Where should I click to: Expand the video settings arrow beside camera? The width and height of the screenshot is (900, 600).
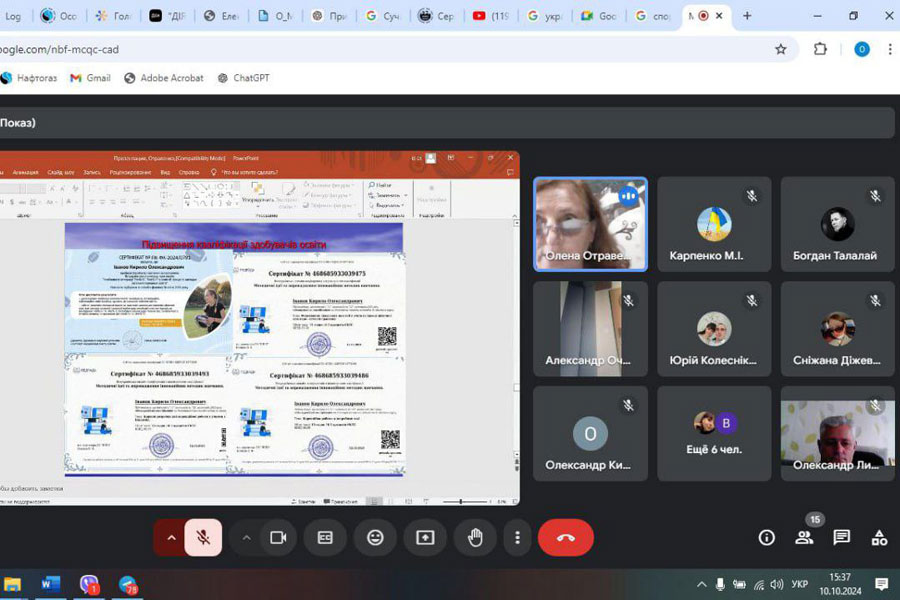click(246, 538)
